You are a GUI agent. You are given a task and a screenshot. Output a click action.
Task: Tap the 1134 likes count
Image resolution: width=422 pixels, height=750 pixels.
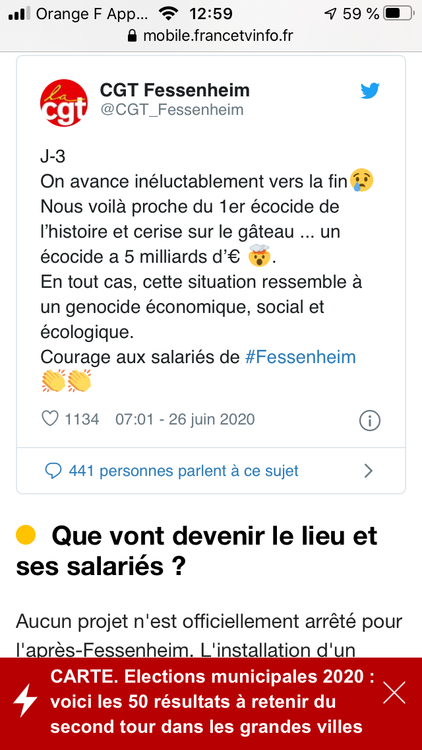82,419
